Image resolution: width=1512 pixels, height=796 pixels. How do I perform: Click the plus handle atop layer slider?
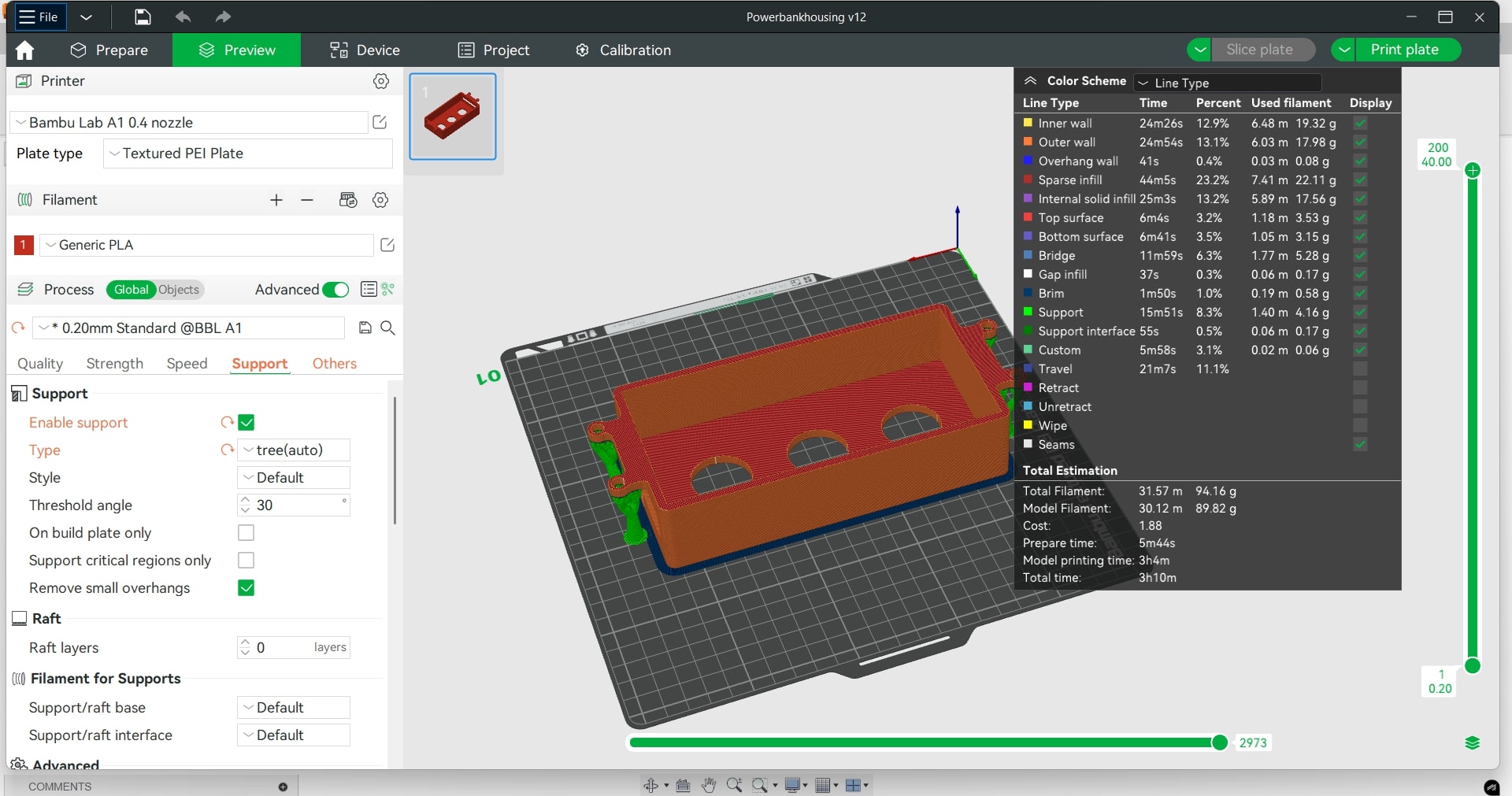pyautogui.click(x=1473, y=170)
